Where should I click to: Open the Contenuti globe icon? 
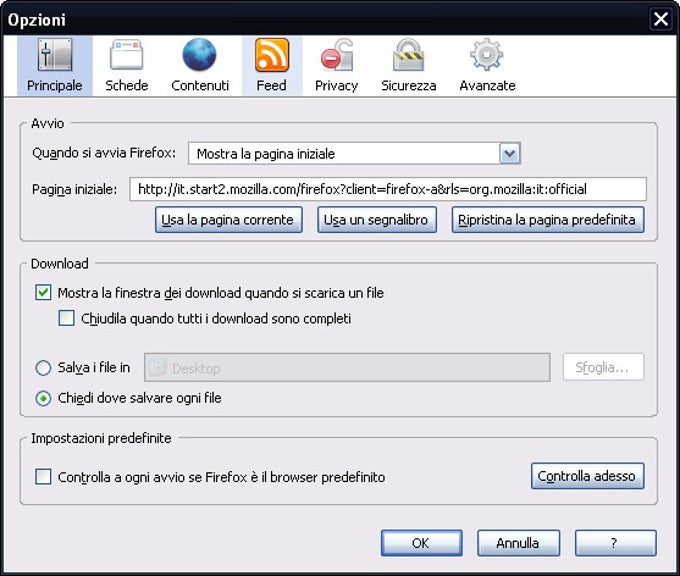[199, 55]
